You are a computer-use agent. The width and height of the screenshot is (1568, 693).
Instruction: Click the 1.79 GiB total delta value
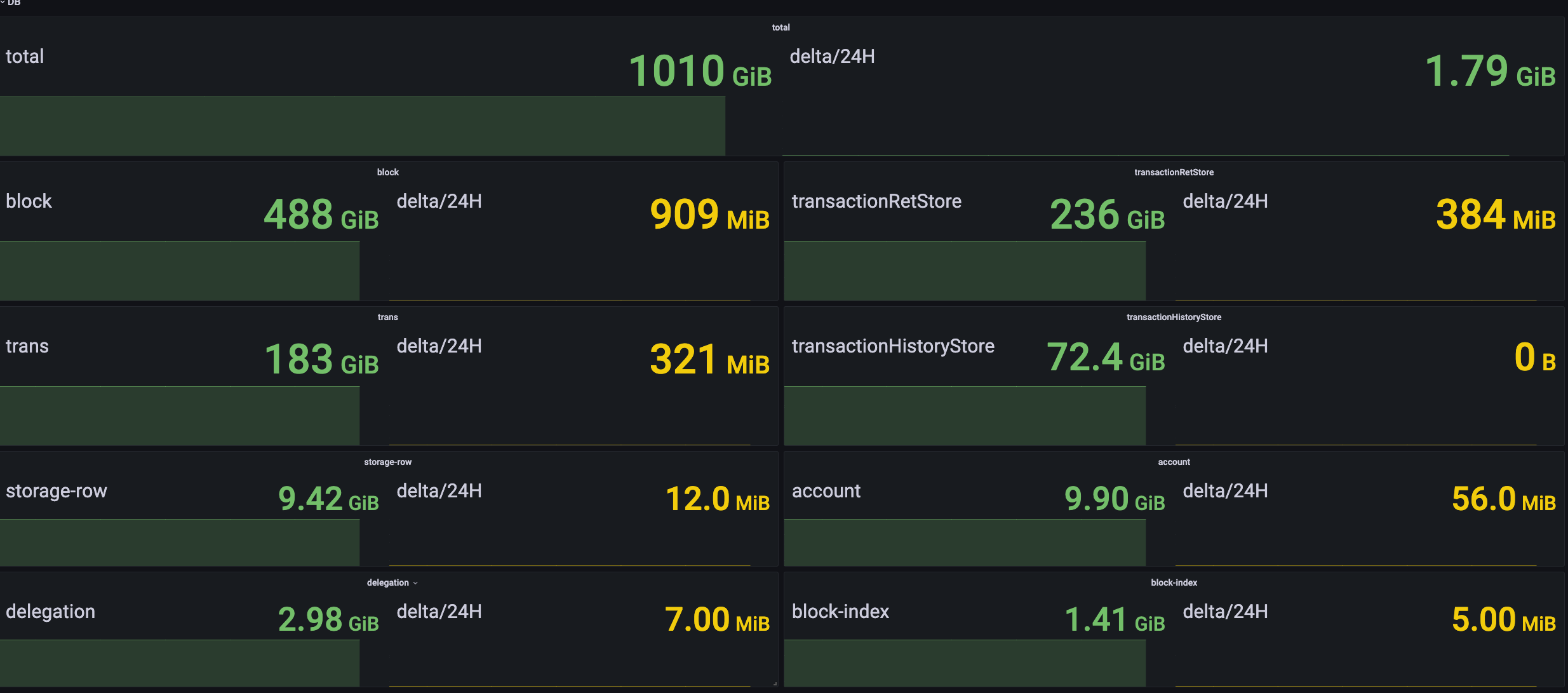[1490, 71]
